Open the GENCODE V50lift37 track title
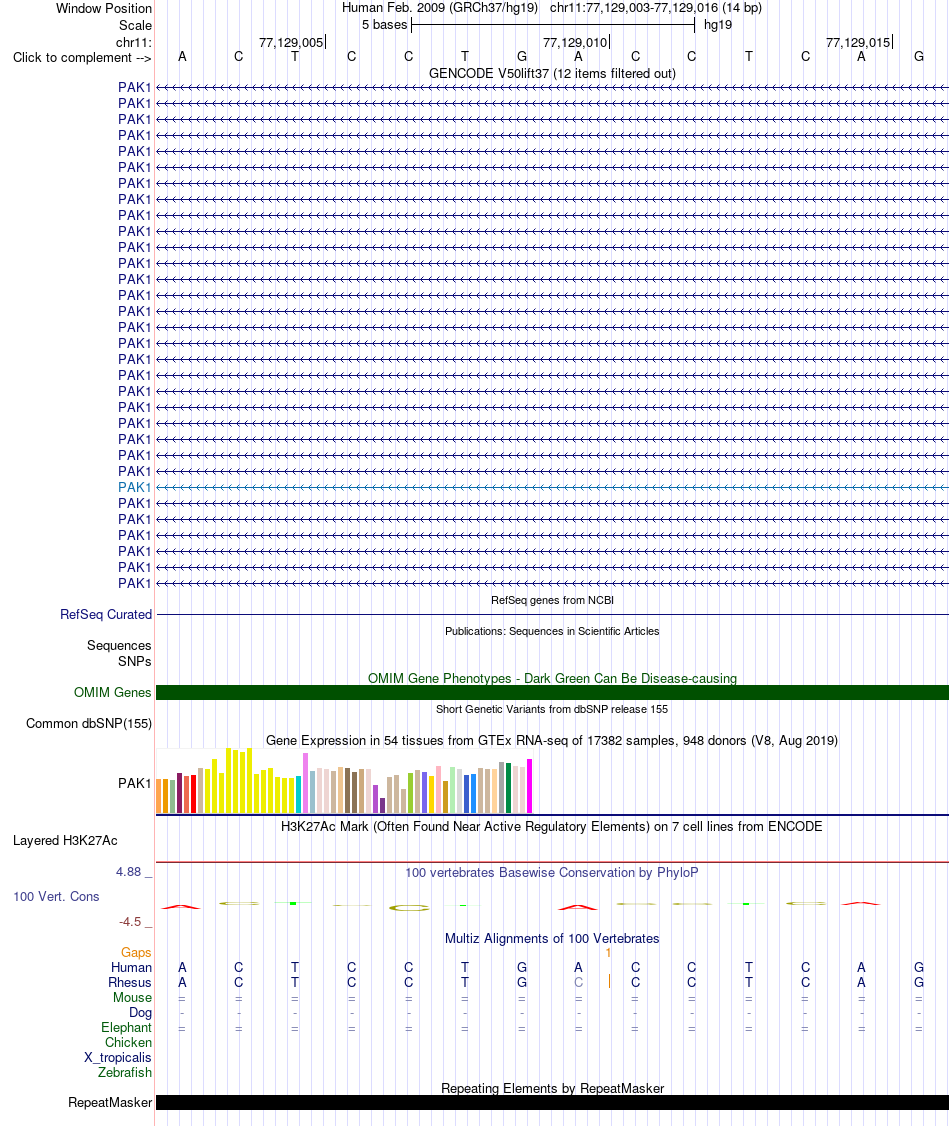This screenshot has width=950, height=1126. 552,73
